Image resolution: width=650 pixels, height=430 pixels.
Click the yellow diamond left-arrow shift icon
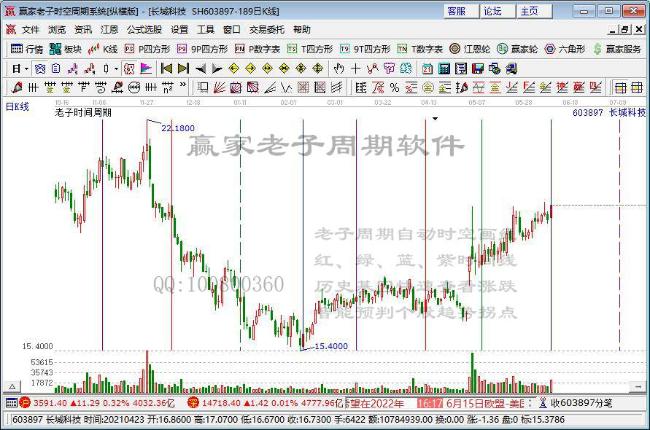click(x=233, y=68)
